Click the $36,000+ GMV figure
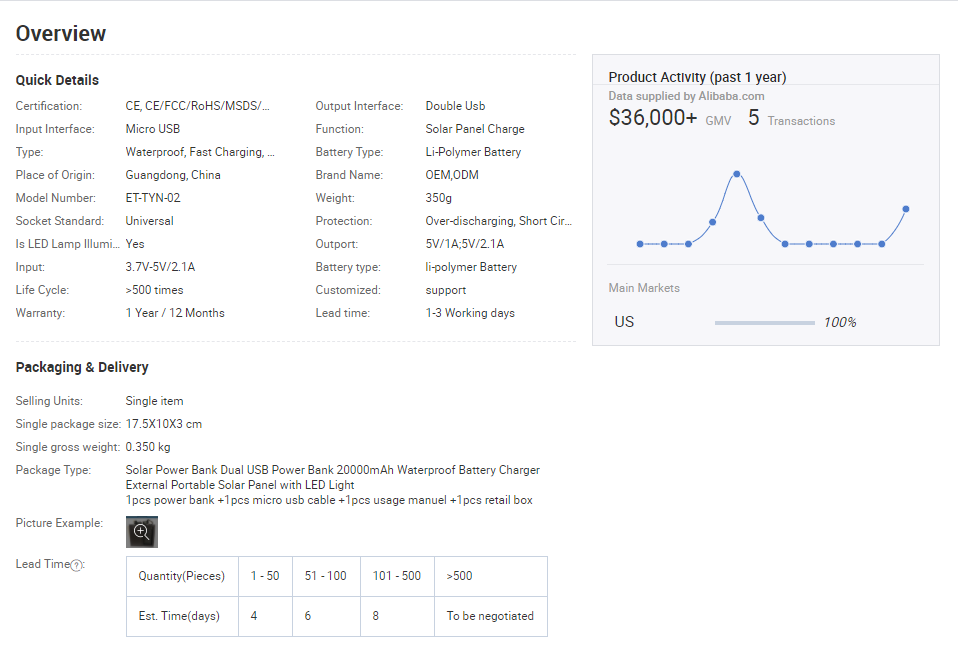Image resolution: width=958 pixels, height=649 pixels. coord(653,118)
